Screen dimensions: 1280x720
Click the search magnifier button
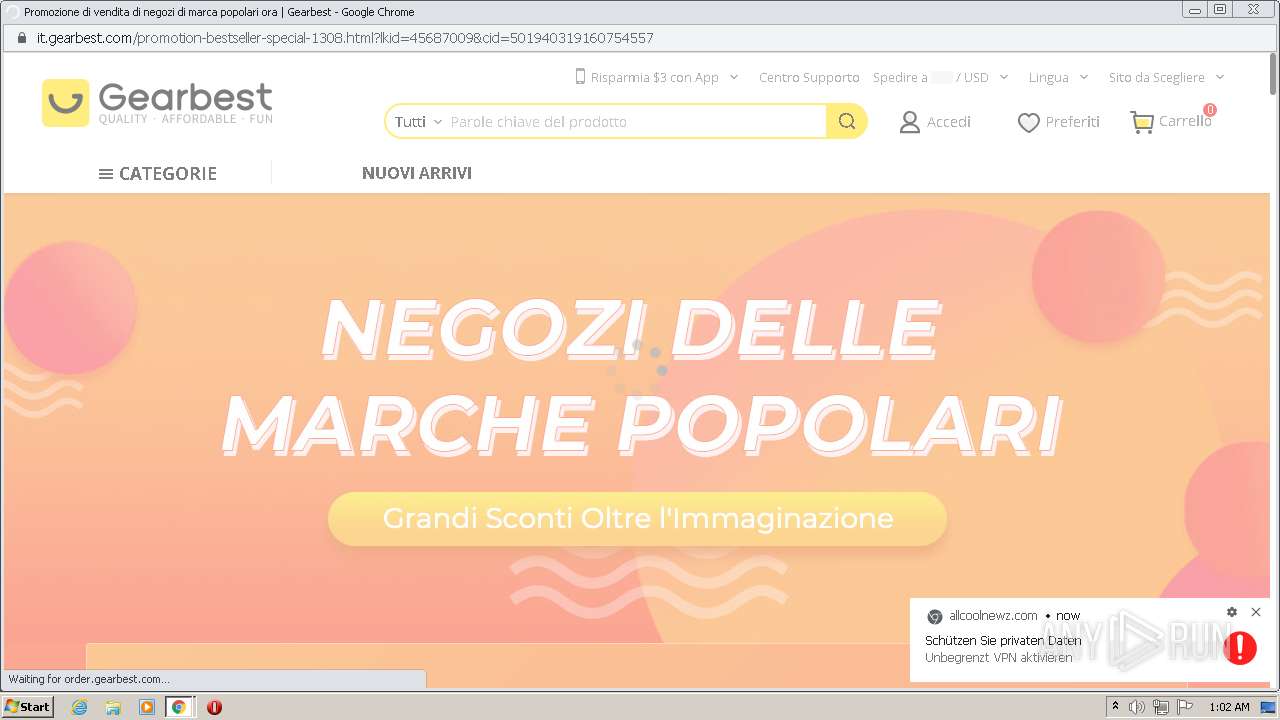[x=846, y=122]
